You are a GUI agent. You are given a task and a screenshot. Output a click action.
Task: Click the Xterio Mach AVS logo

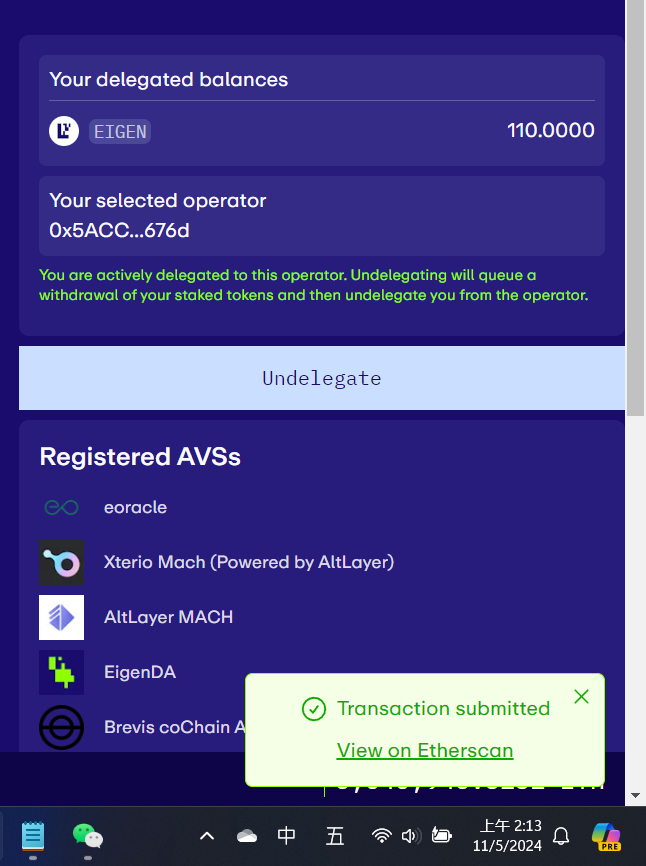click(61, 562)
